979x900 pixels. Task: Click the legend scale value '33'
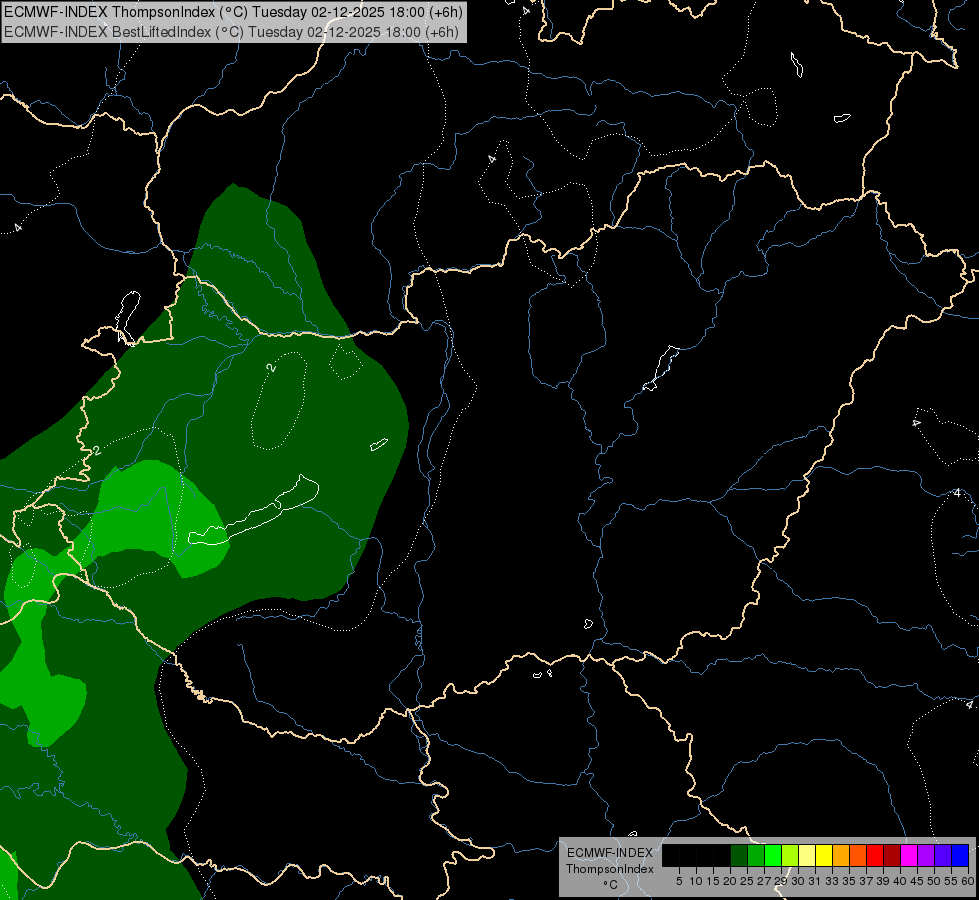tap(832, 881)
